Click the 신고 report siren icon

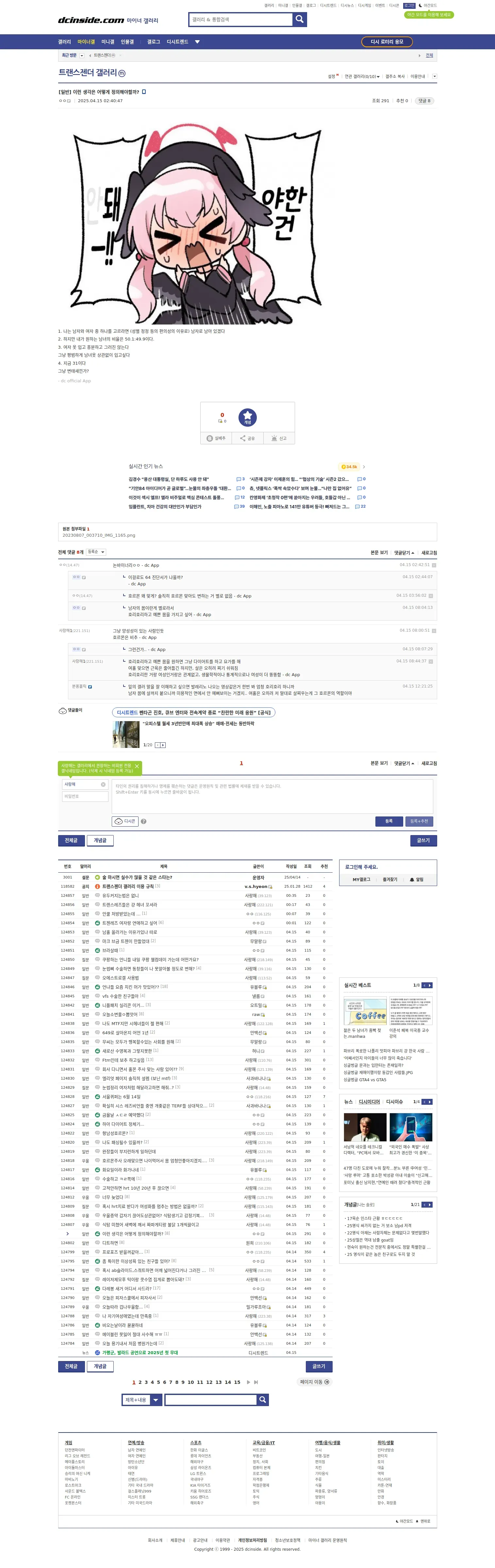pyautogui.click(x=279, y=438)
